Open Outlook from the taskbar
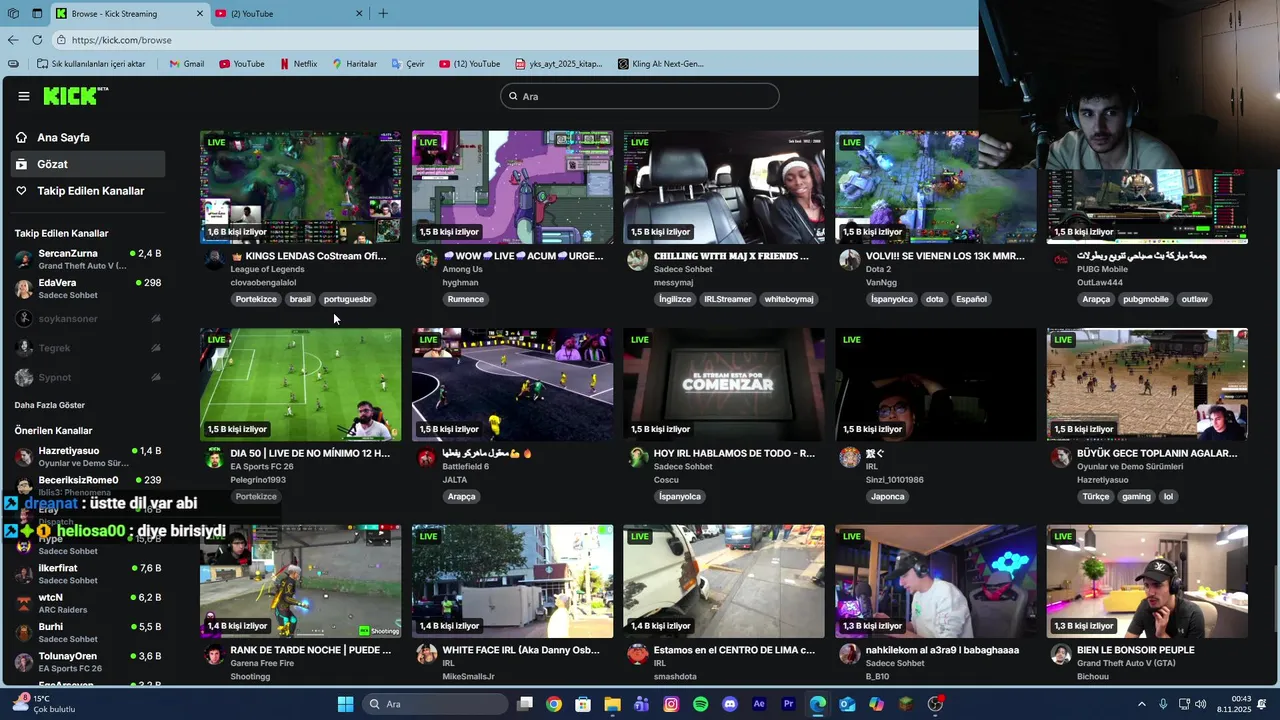 pos(847,704)
